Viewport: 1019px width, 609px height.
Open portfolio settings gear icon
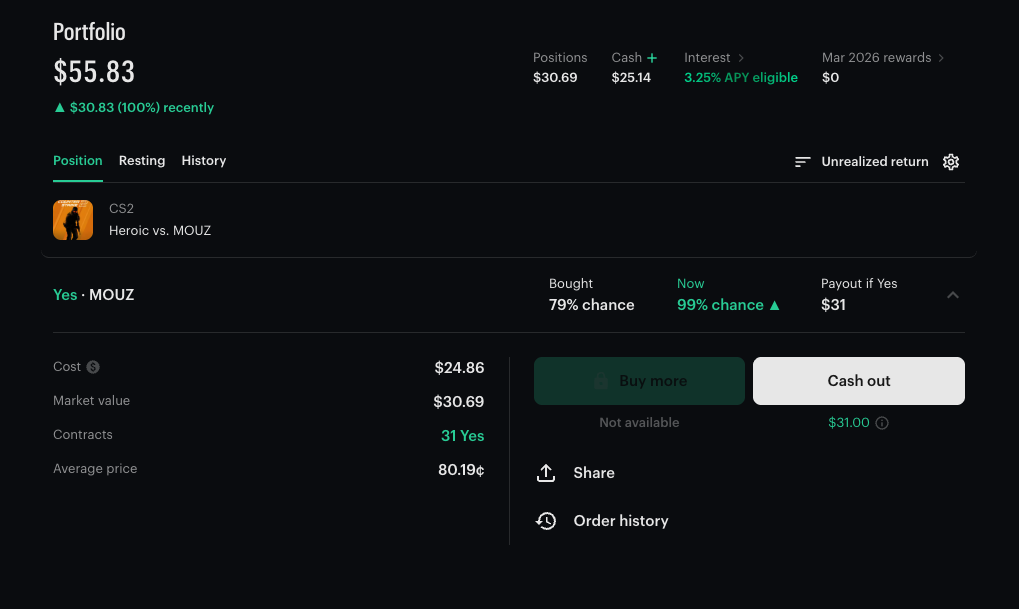(x=951, y=162)
